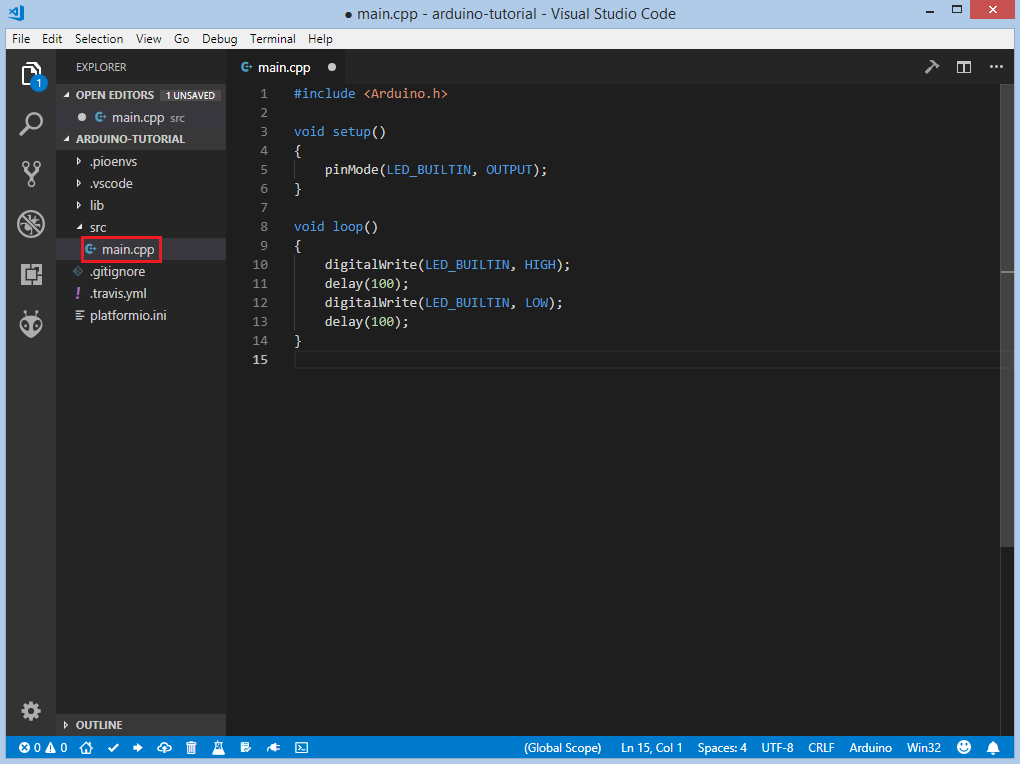Click the UTF-8 encoding indicator
This screenshot has width=1020, height=764.
click(777, 748)
